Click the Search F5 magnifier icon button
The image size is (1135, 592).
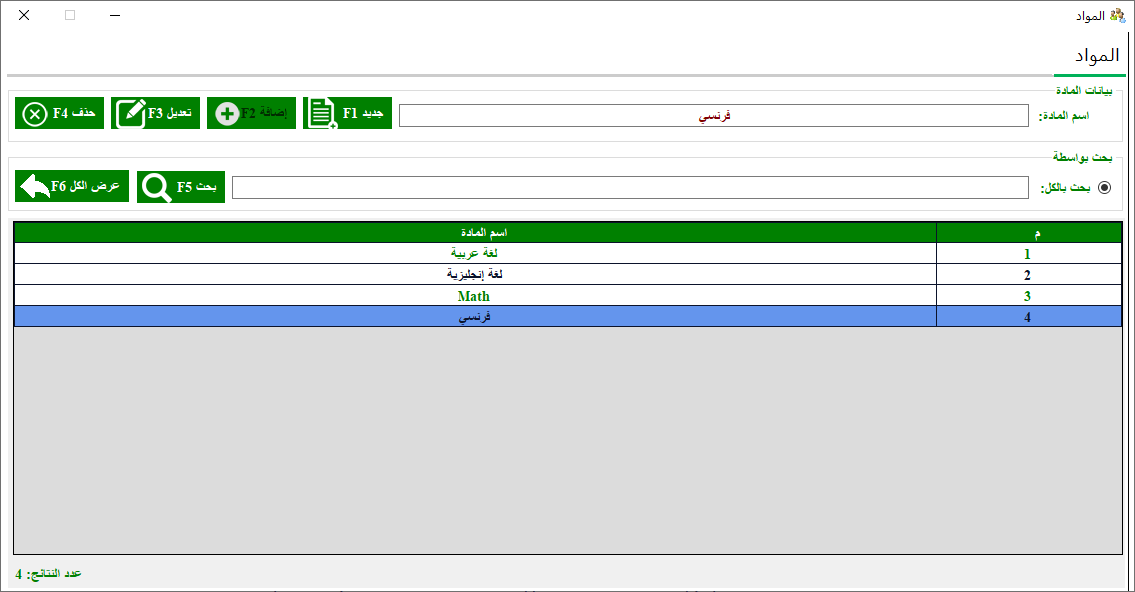pos(181,187)
